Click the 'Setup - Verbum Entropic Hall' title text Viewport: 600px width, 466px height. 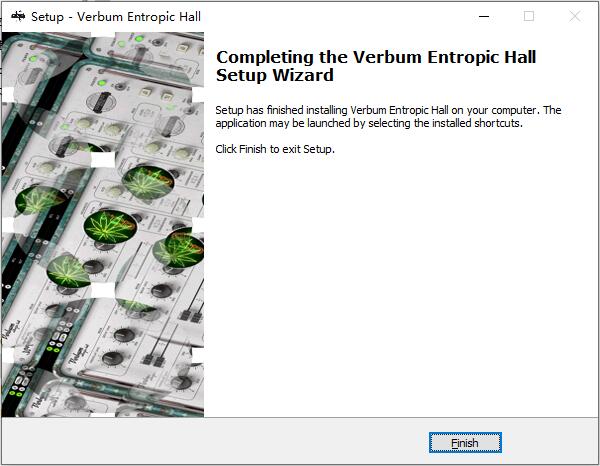coord(116,17)
